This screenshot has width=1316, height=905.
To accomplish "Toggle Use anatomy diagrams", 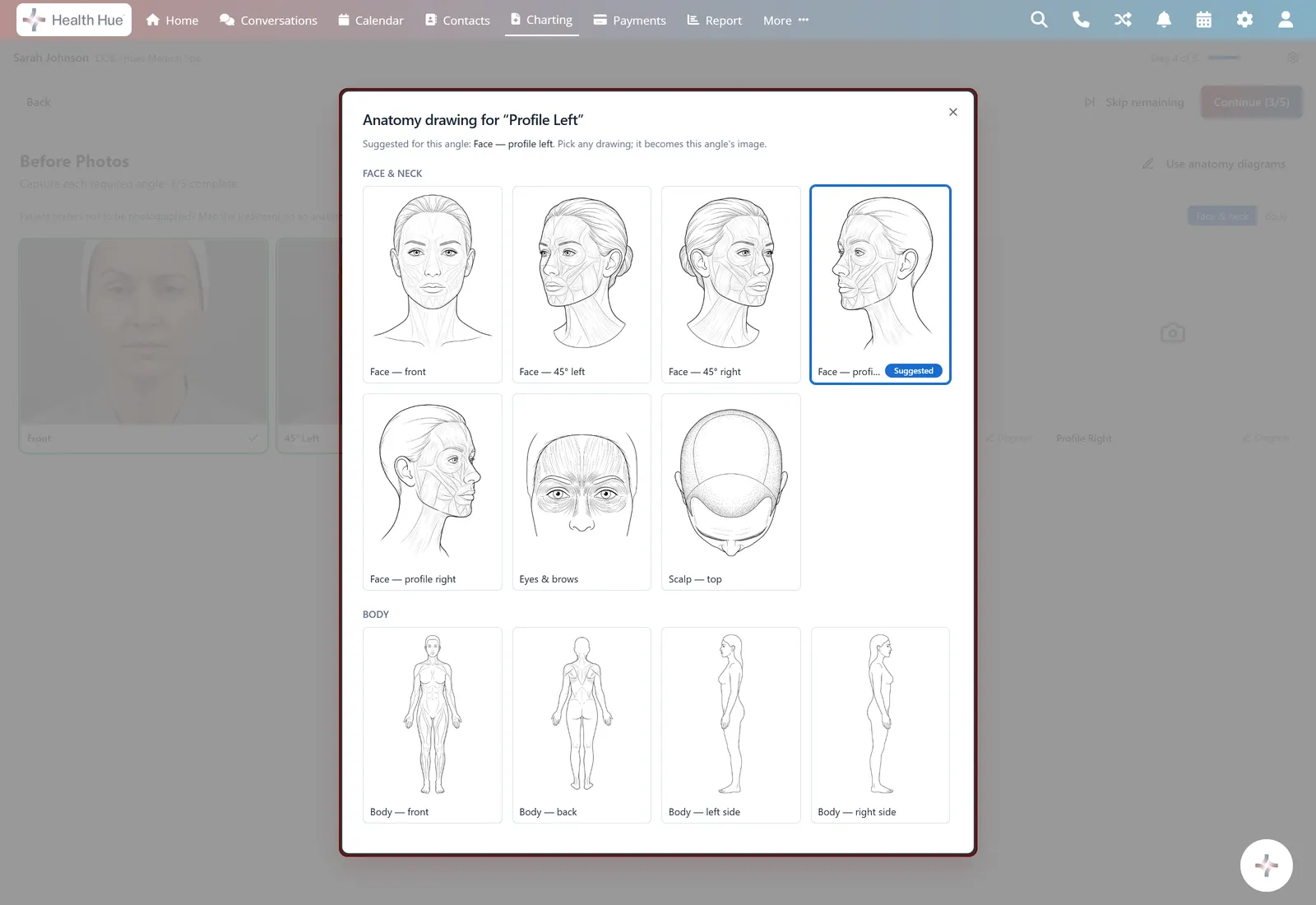I will point(1214,164).
